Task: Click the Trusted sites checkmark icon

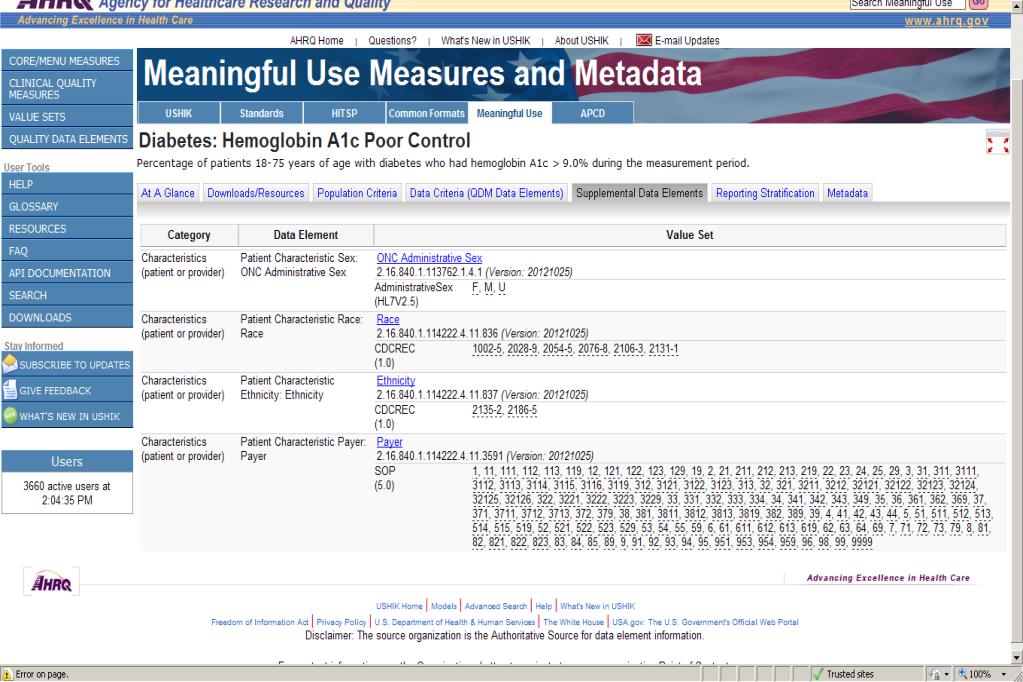Action: point(818,674)
